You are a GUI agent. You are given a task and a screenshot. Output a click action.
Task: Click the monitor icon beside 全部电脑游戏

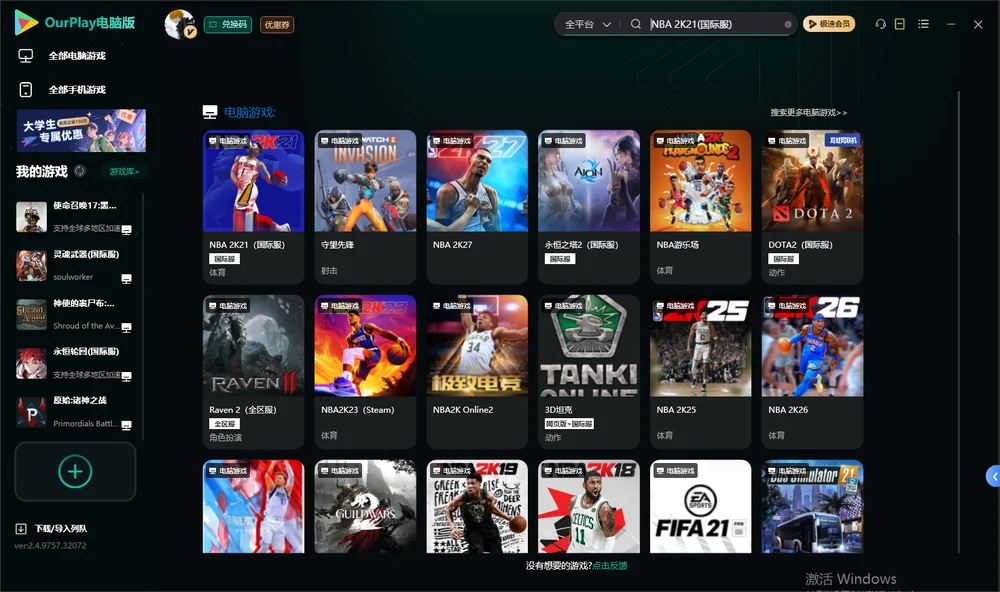tap(26, 56)
